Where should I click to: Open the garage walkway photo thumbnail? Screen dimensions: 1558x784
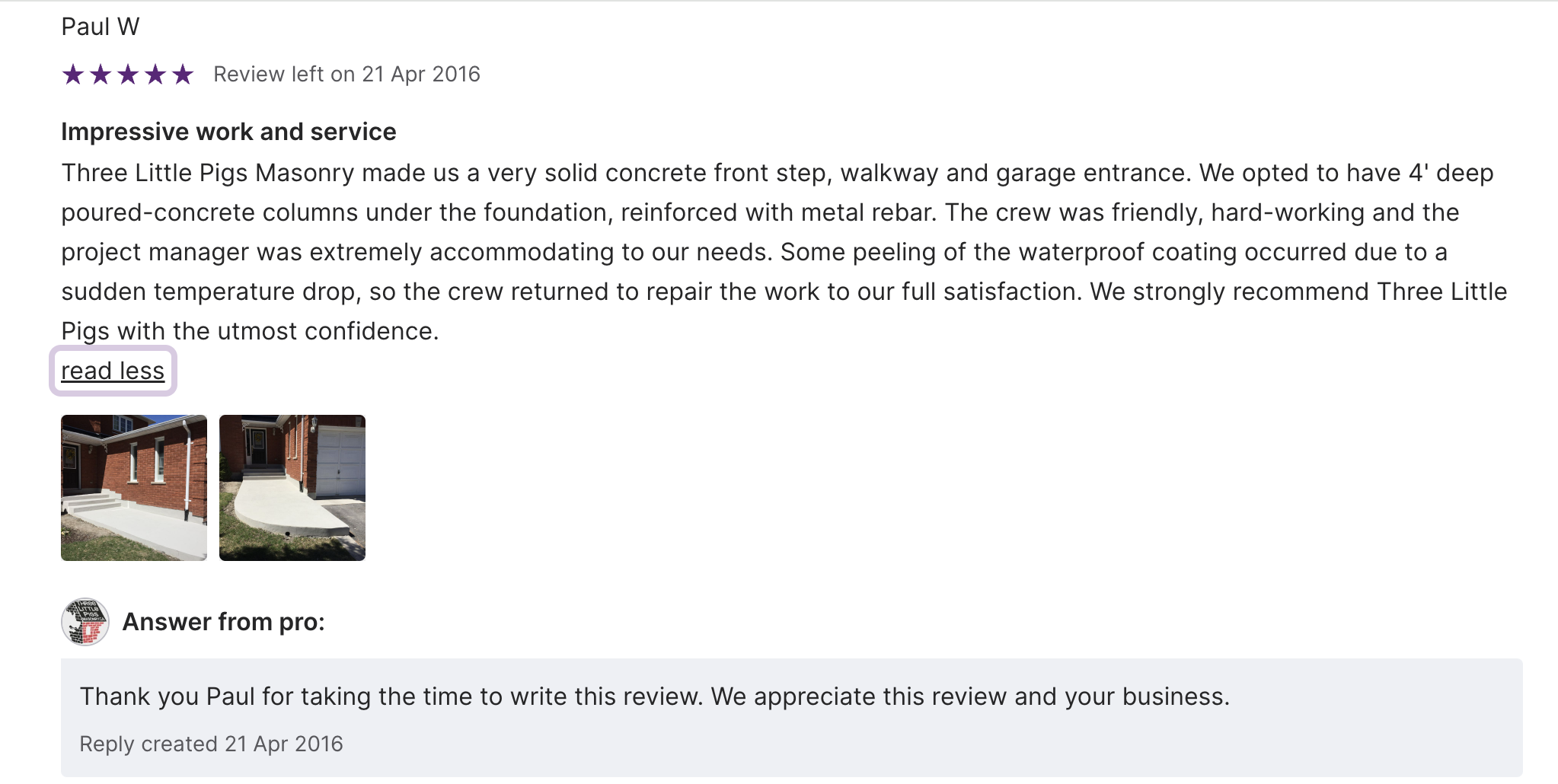pos(292,488)
